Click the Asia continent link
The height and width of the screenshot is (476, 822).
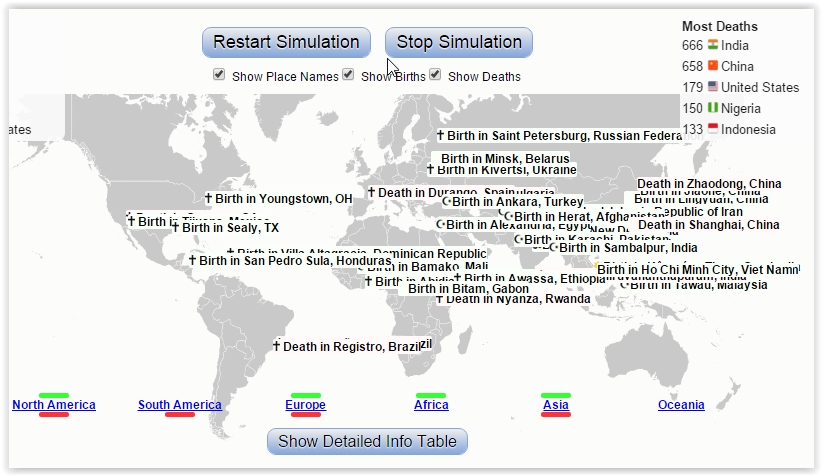[556, 405]
